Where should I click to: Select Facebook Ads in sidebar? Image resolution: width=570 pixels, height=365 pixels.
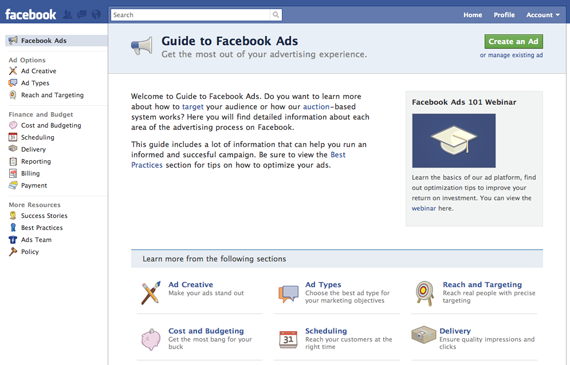[x=56, y=40]
